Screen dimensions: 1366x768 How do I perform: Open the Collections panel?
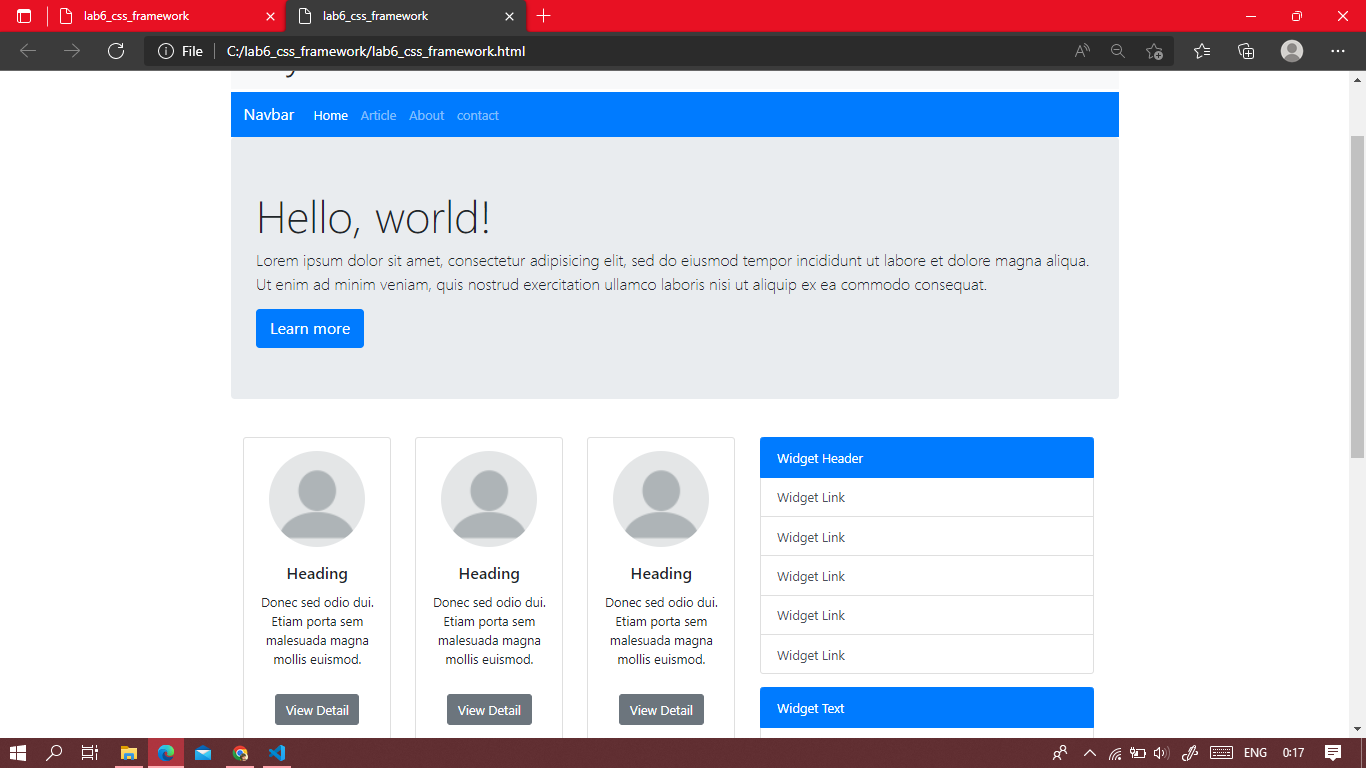(x=1246, y=51)
